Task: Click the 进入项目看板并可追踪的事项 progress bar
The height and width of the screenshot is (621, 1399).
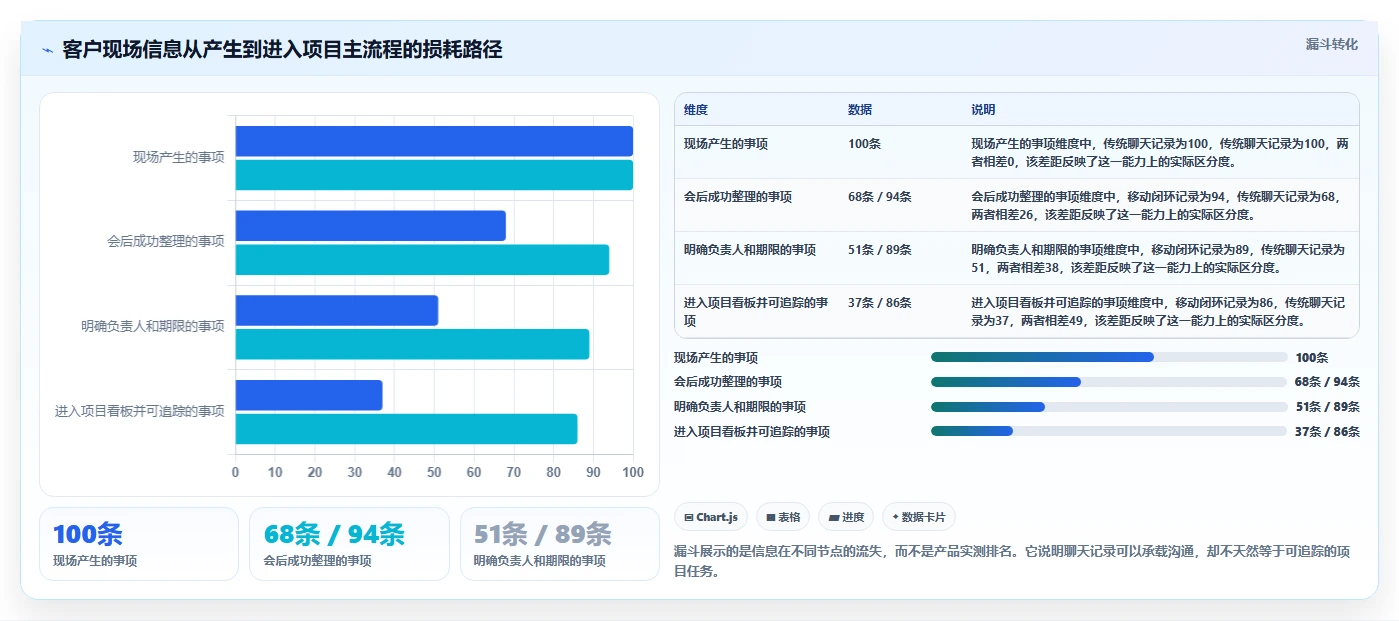Action: pyautogui.click(x=1109, y=431)
